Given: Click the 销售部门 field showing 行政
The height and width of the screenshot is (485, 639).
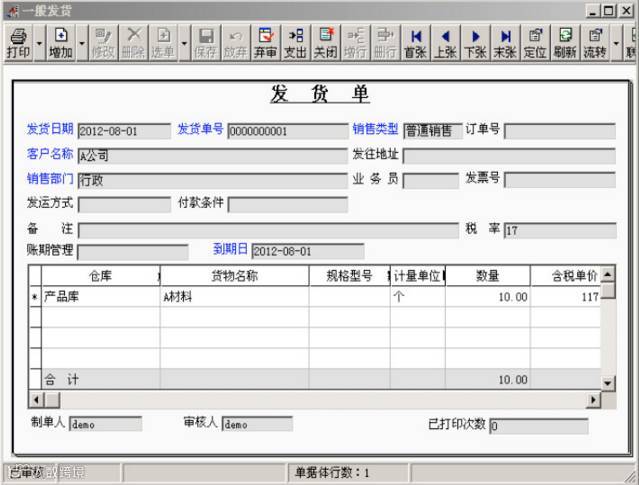Looking at the screenshot, I should [x=213, y=181].
